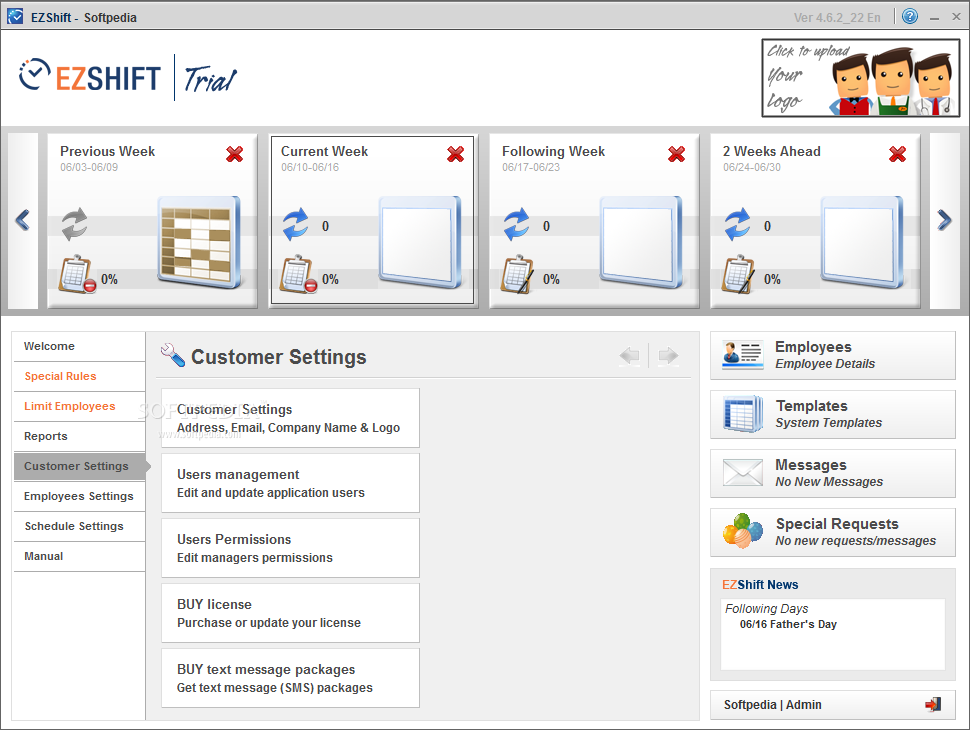The image size is (970, 730).
Task: Open the Employees Settings sidebar tab
Action: pos(79,496)
